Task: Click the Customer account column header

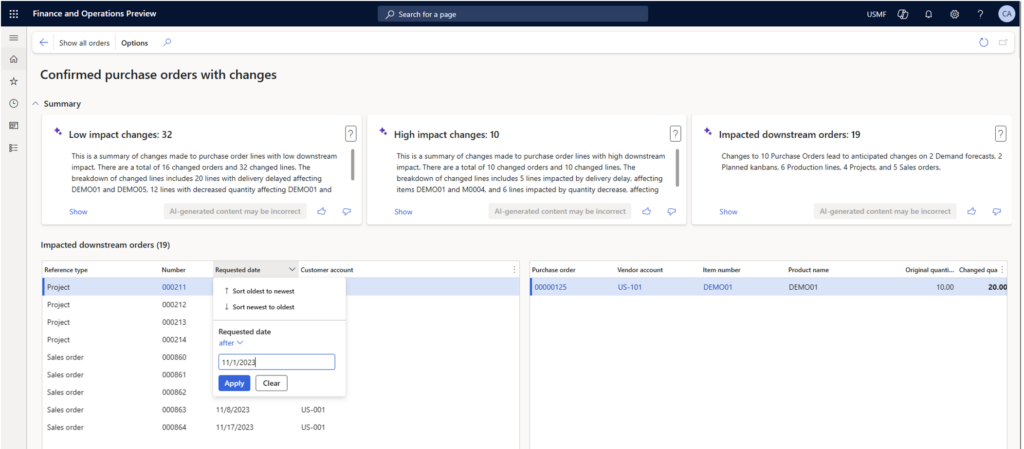Action: (327, 270)
